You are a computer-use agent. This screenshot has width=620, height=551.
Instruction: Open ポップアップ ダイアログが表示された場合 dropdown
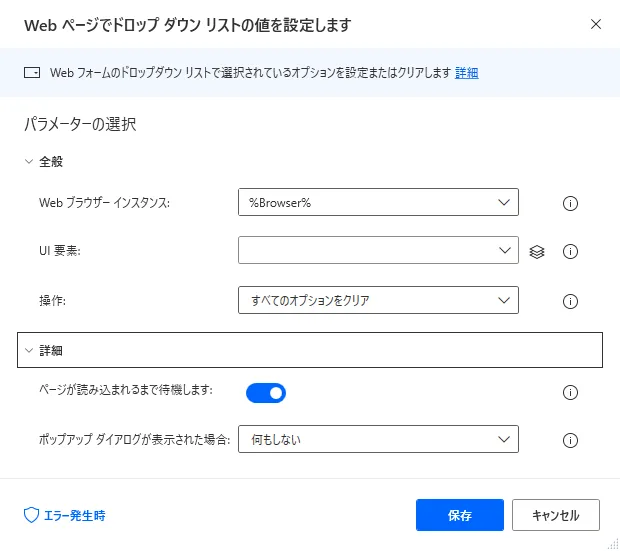(378, 439)
